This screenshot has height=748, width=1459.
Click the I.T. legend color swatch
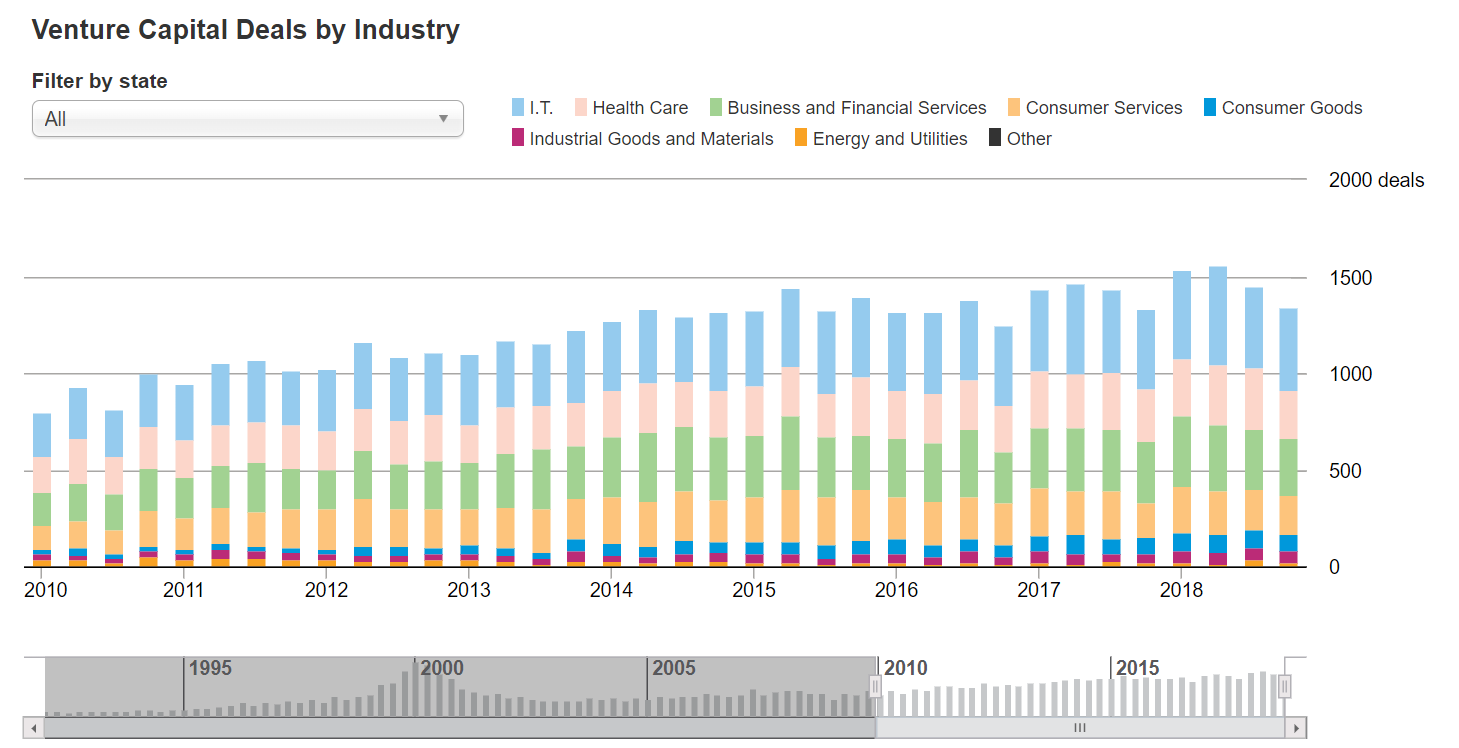[x=518, y=108]
